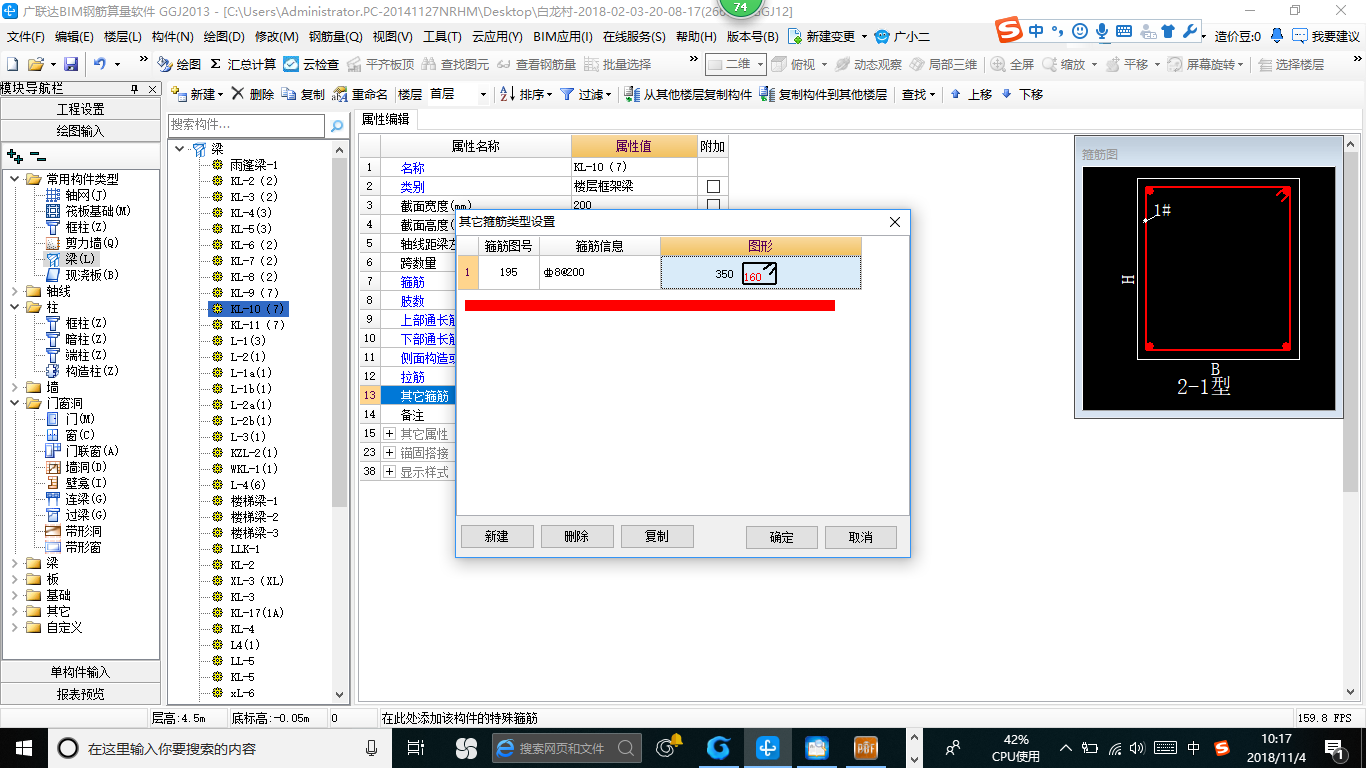
Task: Expand the 显示样式 row
Action: 390,472
